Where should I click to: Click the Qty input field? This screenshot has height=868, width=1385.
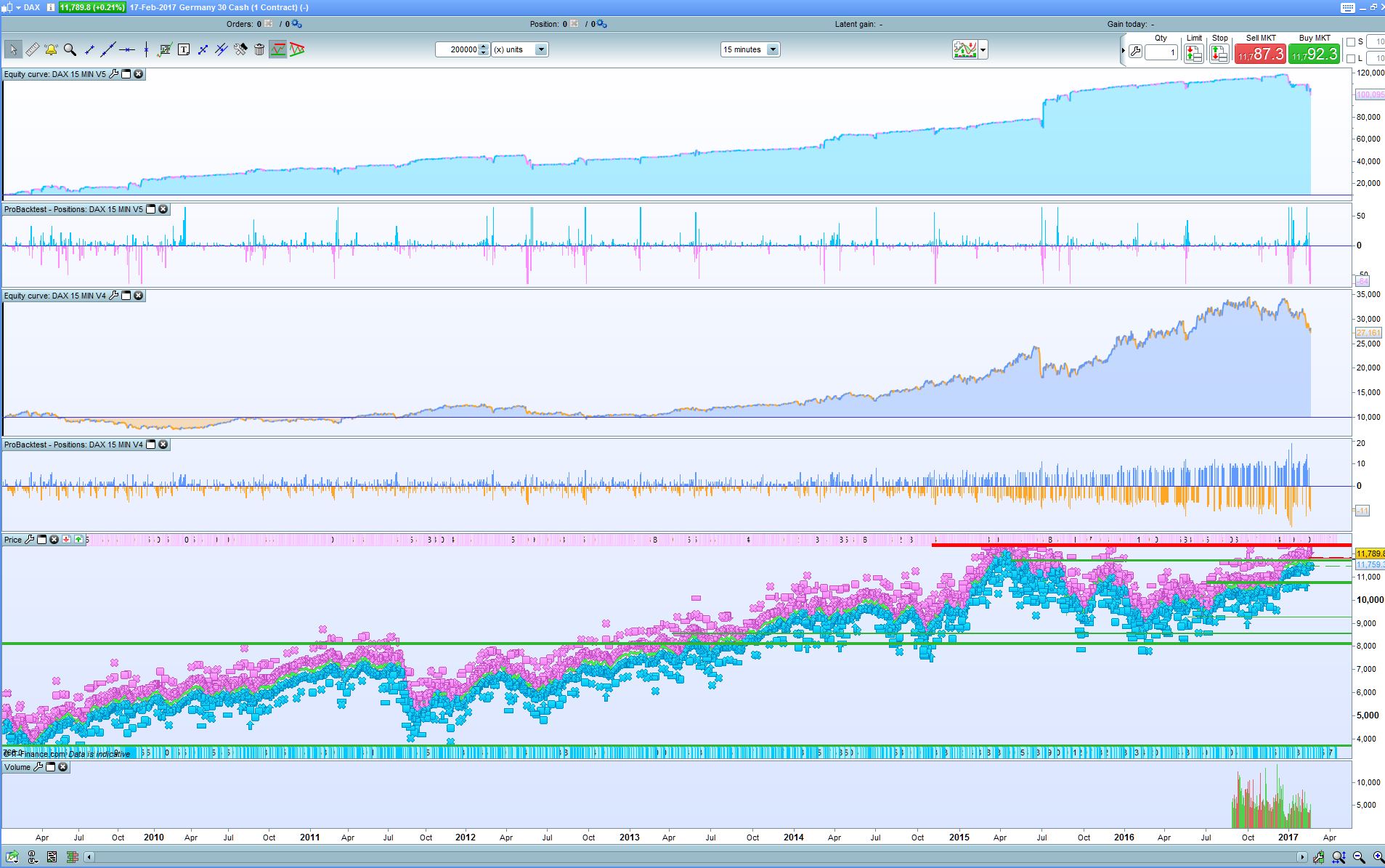[x=1161, y=52]
